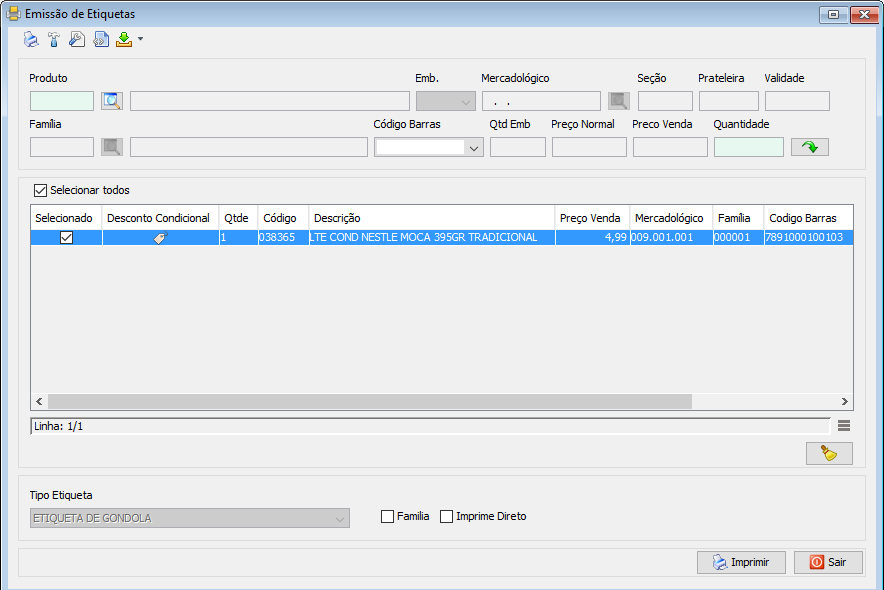Click the green download arrow icon
The height and width of the screenshot is (590, 884).
tap(123, 40)
